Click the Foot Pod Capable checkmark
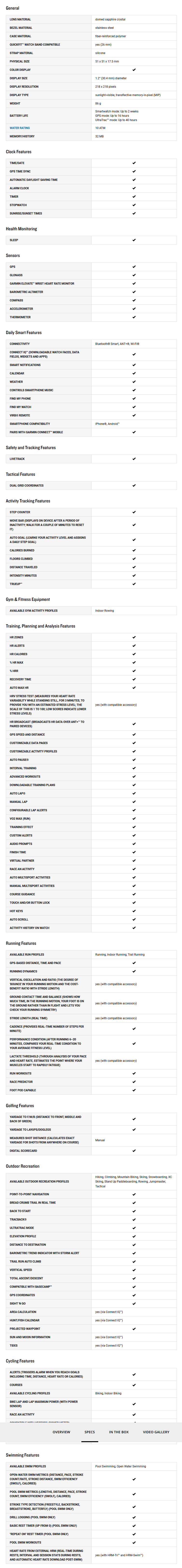The width and height of the screenshot is (182, 1568). (x=134, y=1090)
